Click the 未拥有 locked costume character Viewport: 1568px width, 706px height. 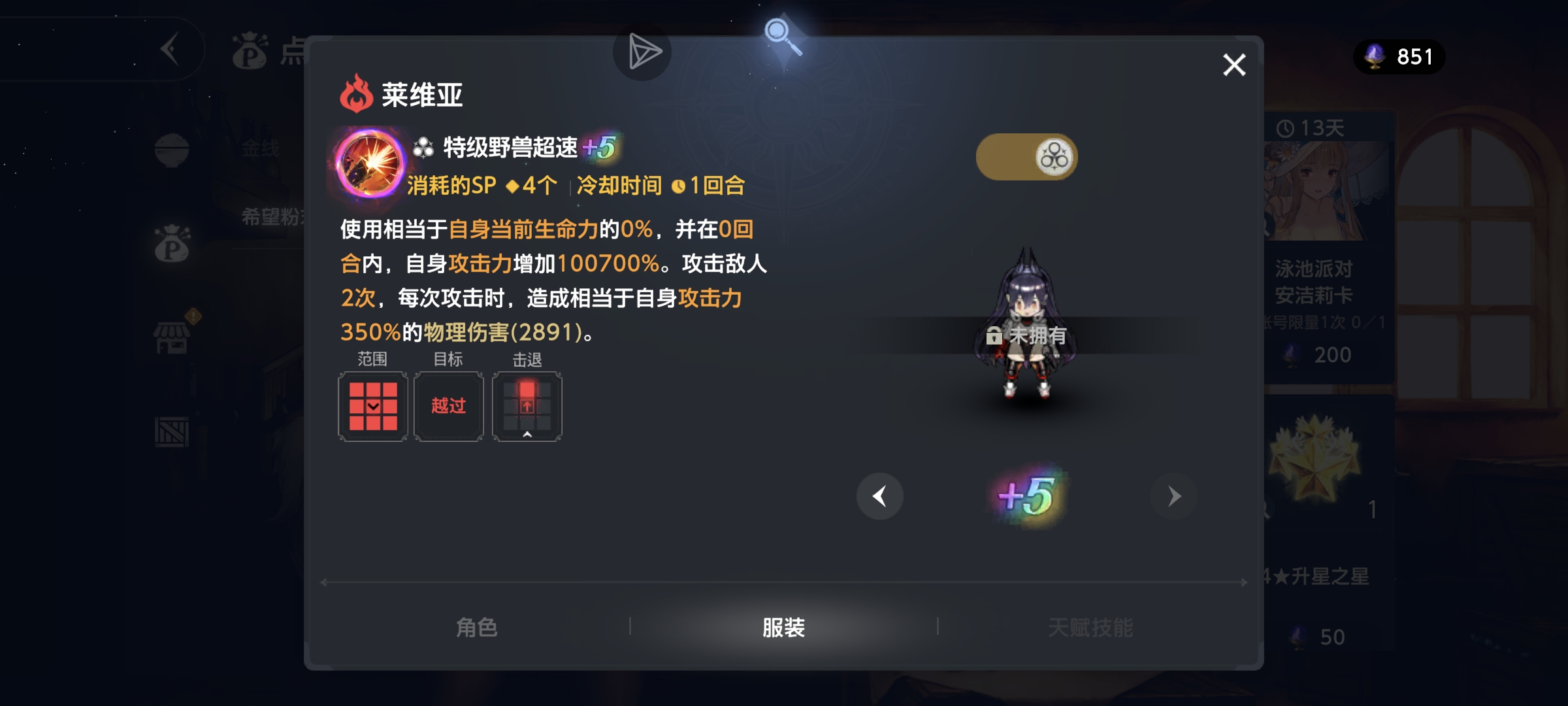coord(1026,325)
